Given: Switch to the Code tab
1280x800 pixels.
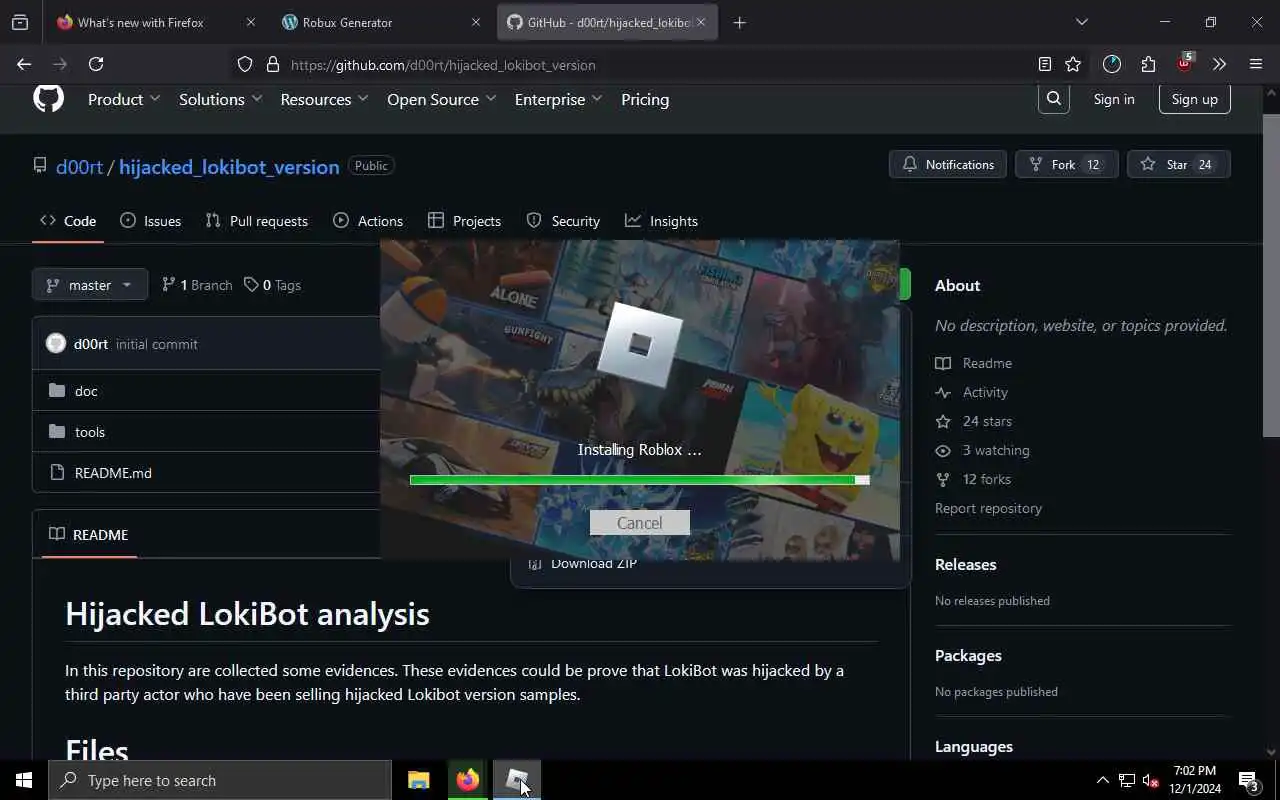Looking at the screenshot, I should tap(68, 221).
